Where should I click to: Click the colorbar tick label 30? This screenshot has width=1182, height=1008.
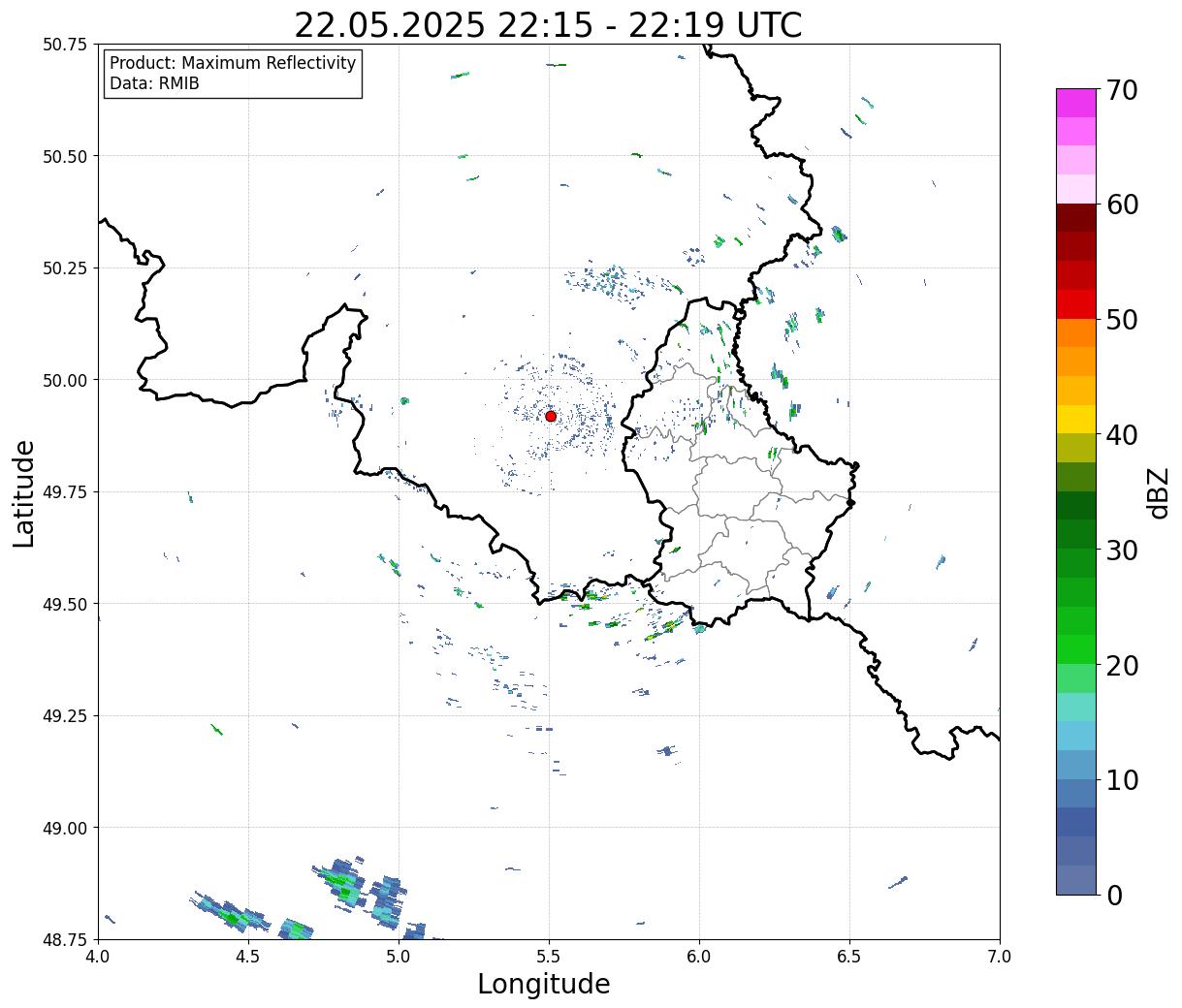coord(1122,550)
